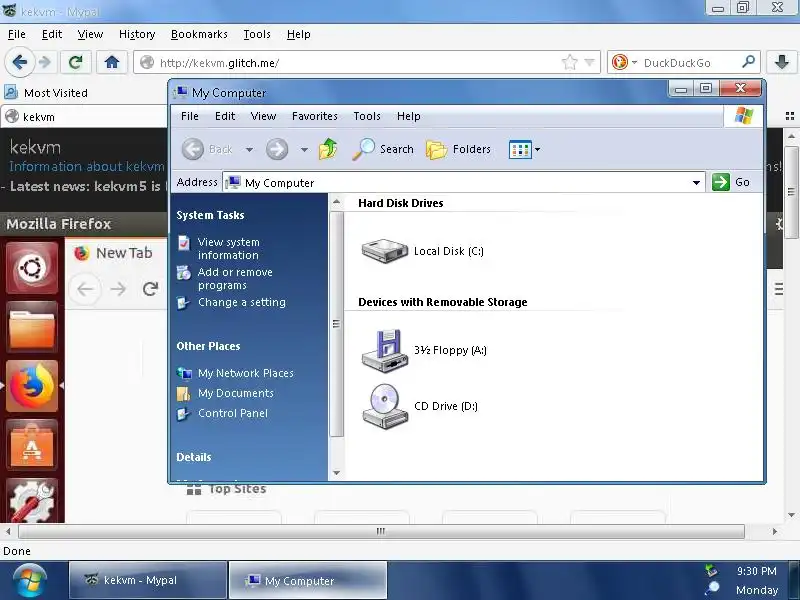
Task: Open System Settings wrench-gear dock icon
Action: [32, 501]
